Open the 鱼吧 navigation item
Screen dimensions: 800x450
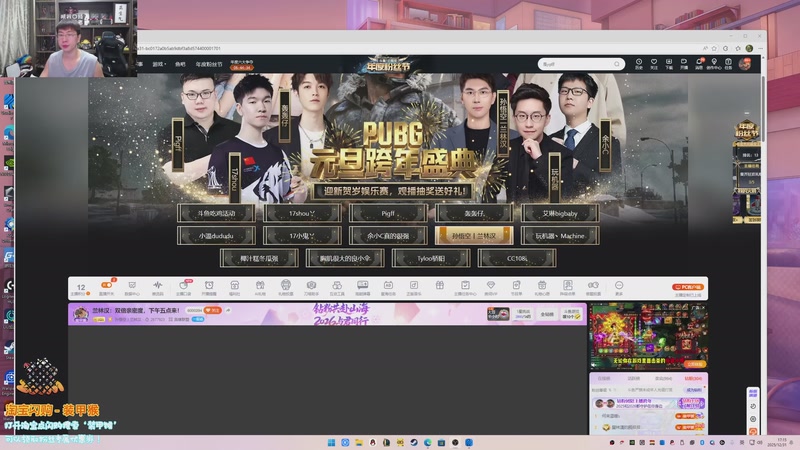click(180, 64)
